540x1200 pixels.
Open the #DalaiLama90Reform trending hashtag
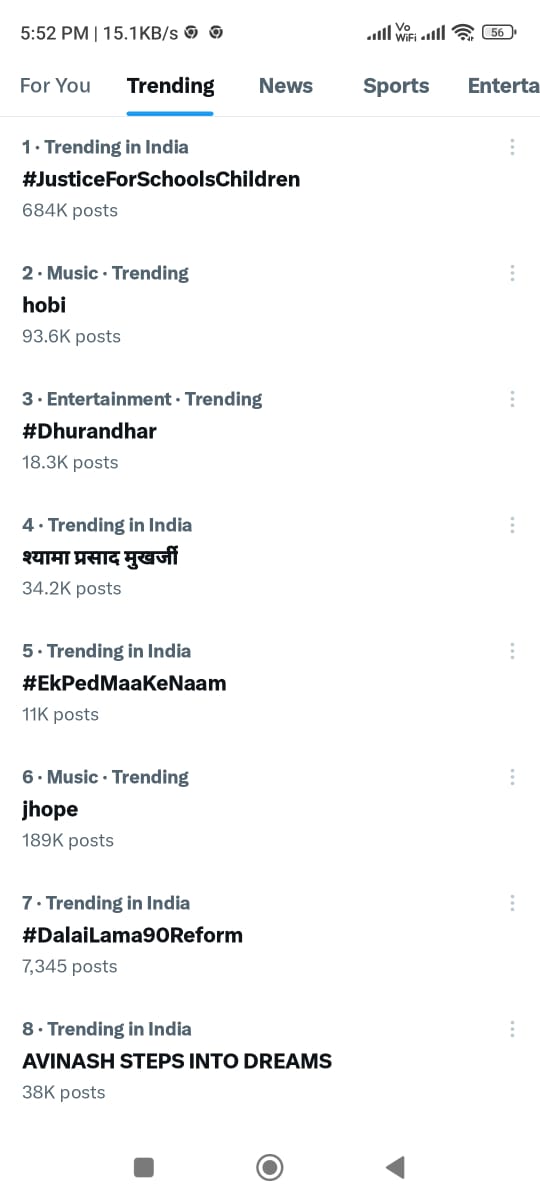132,935
